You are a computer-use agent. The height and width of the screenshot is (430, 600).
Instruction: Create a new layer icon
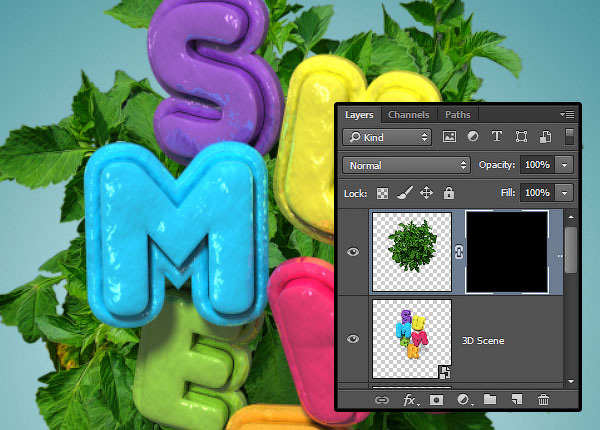point(517,400)
